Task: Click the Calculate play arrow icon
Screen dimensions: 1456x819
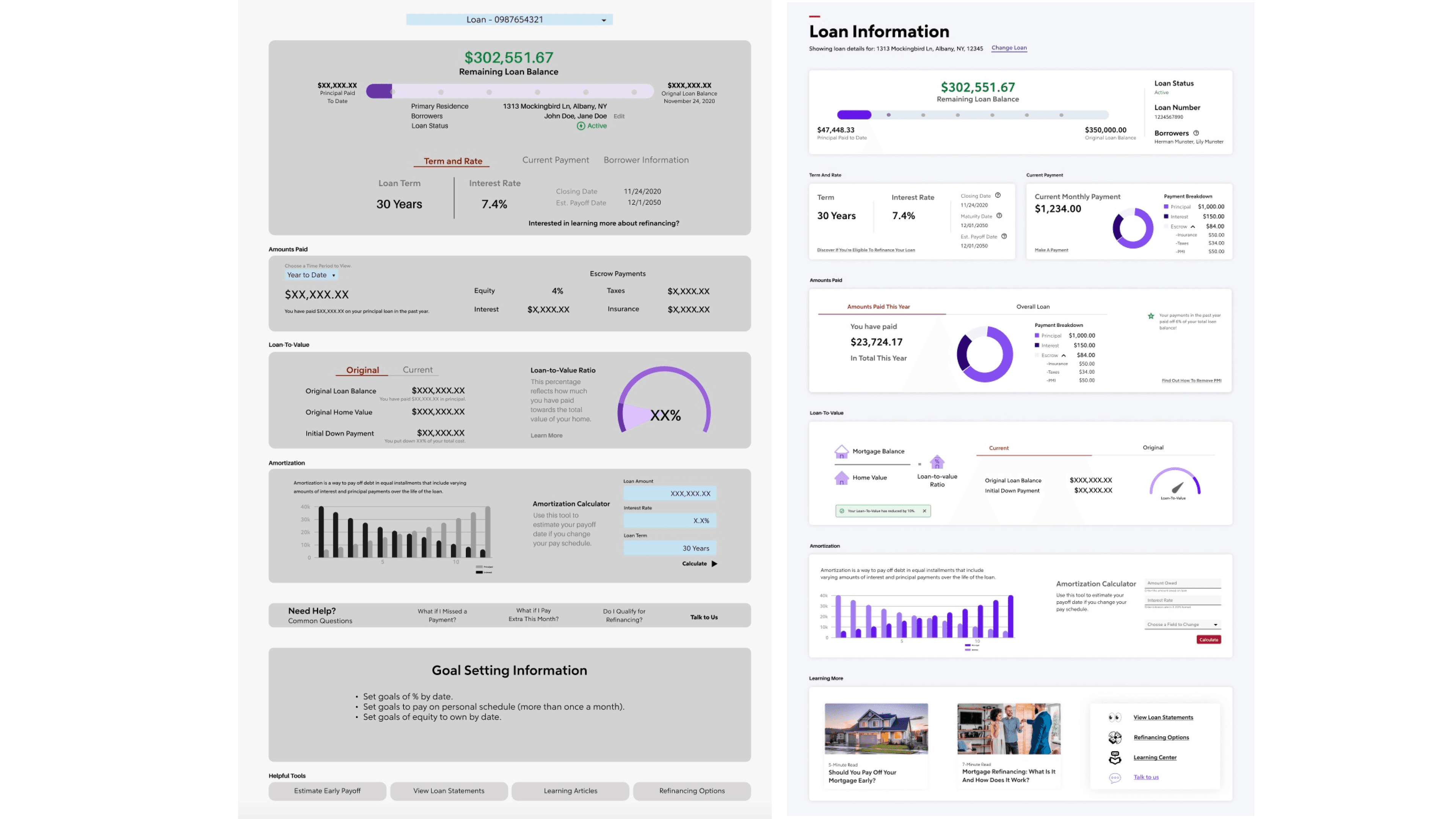Action: pyautogui.click(x=714, y=563)
